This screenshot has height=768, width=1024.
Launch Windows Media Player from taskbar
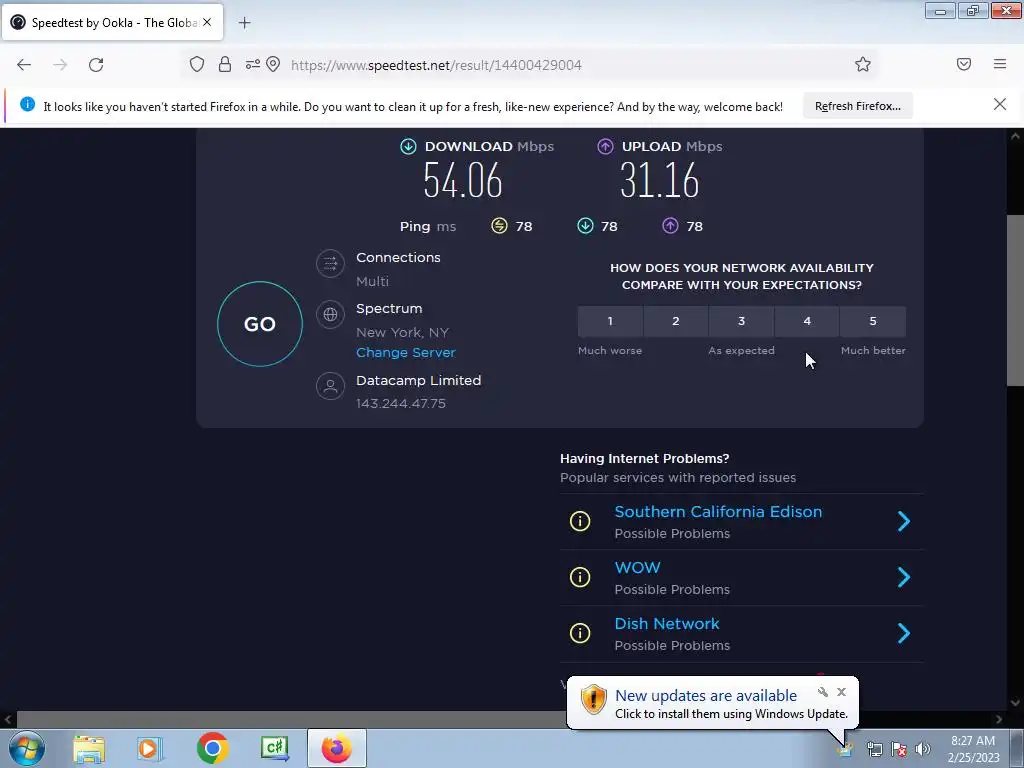coord(150,748)
